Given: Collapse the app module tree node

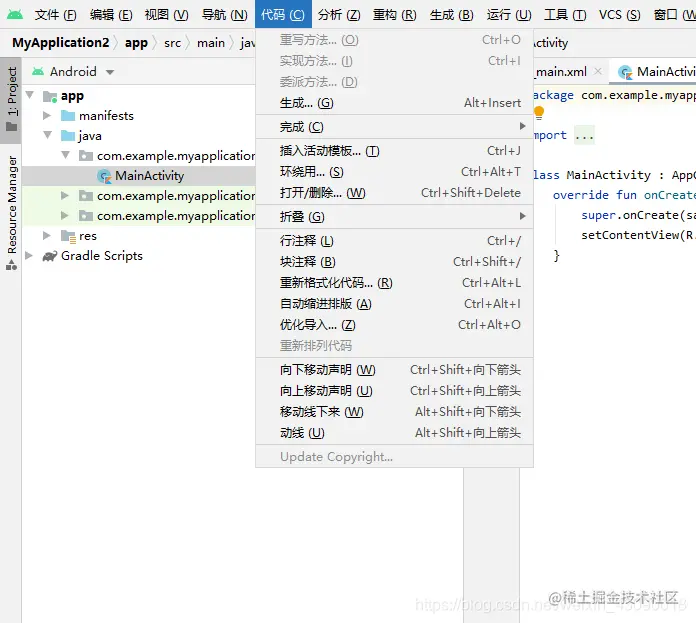Looking at the screenshot, I should [30, 95].
